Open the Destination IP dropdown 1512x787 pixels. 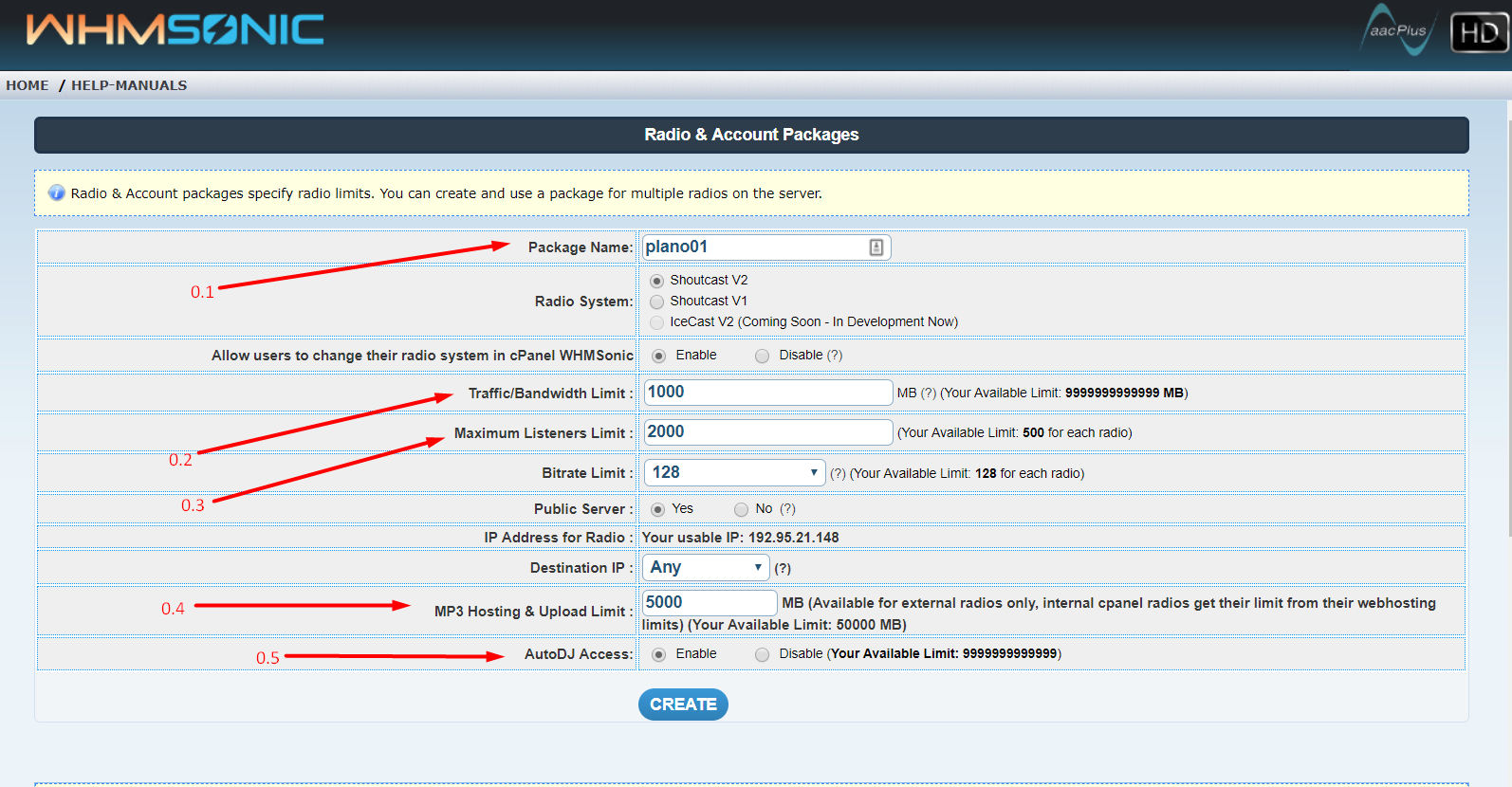click(x=707, y=567)
